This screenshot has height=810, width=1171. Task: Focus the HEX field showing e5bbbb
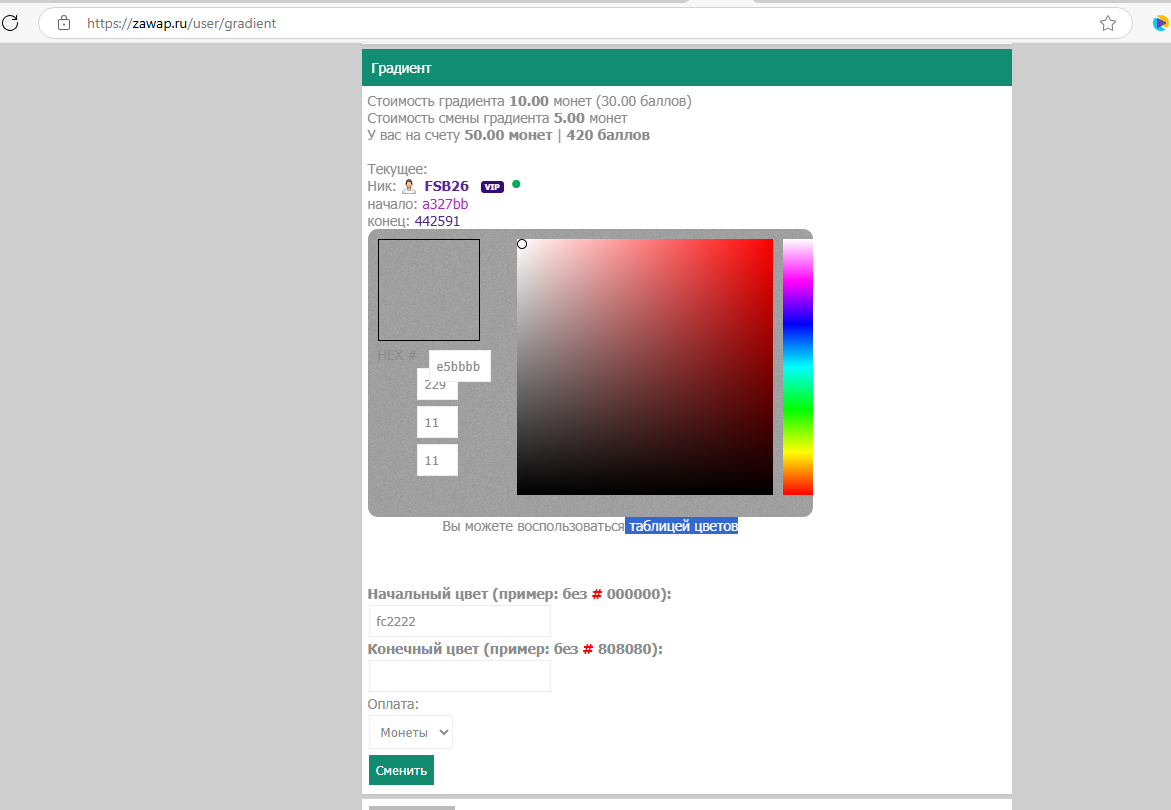pos(460,366)
